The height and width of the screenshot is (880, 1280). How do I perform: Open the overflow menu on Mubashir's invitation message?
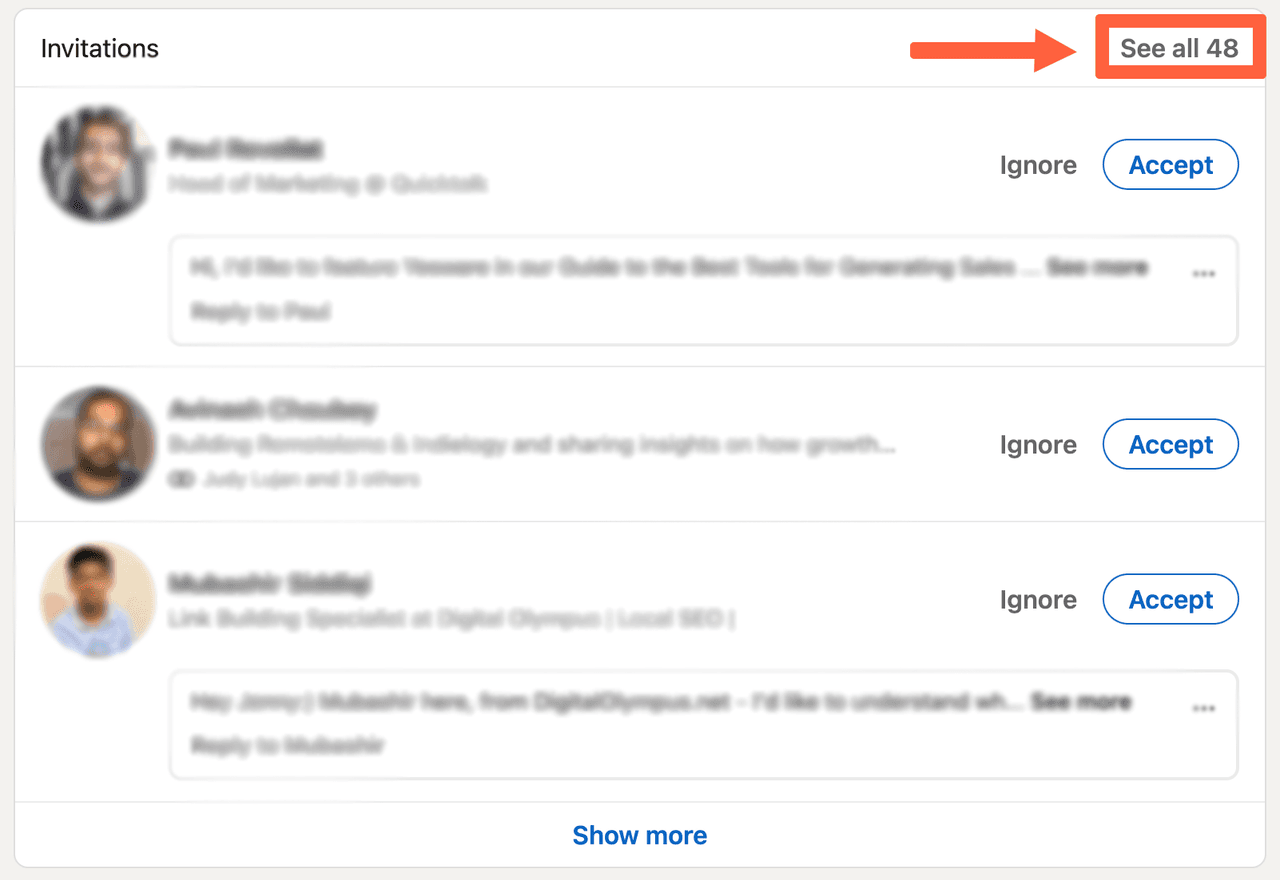pyautogui.click(x=1204, y=707)
